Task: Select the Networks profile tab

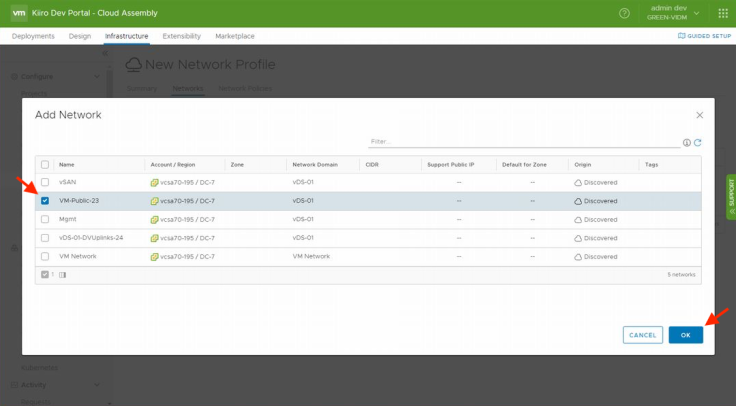Action: pyautogui.click(x=188, y=88)
